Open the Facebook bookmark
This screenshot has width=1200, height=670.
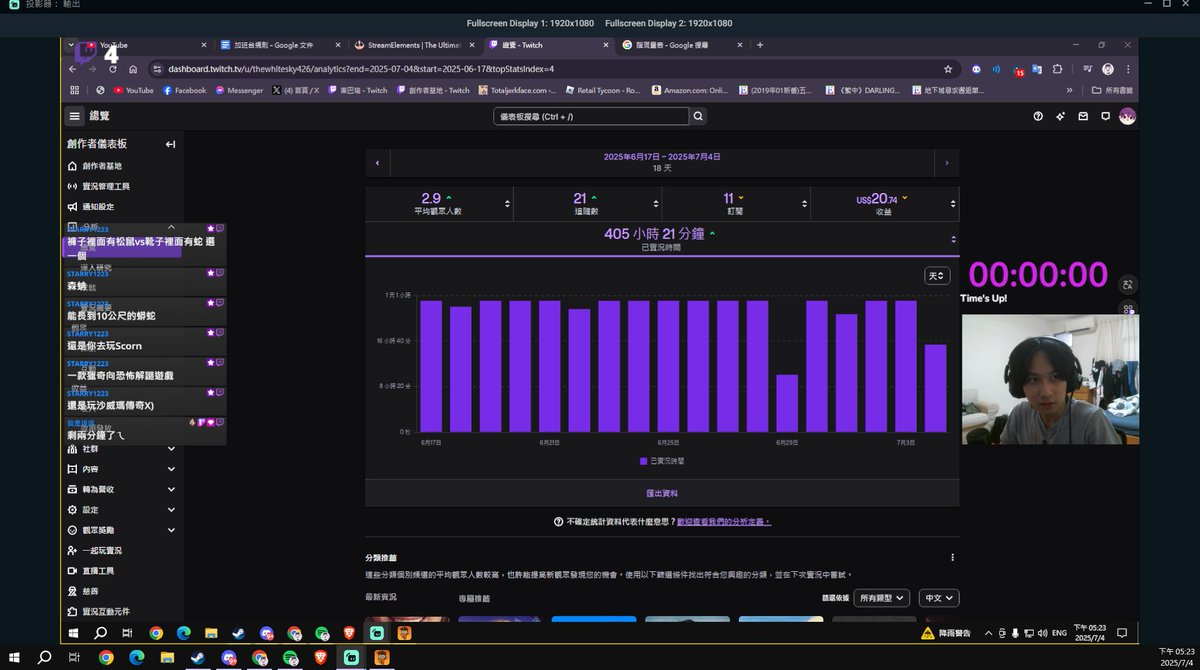184,90
